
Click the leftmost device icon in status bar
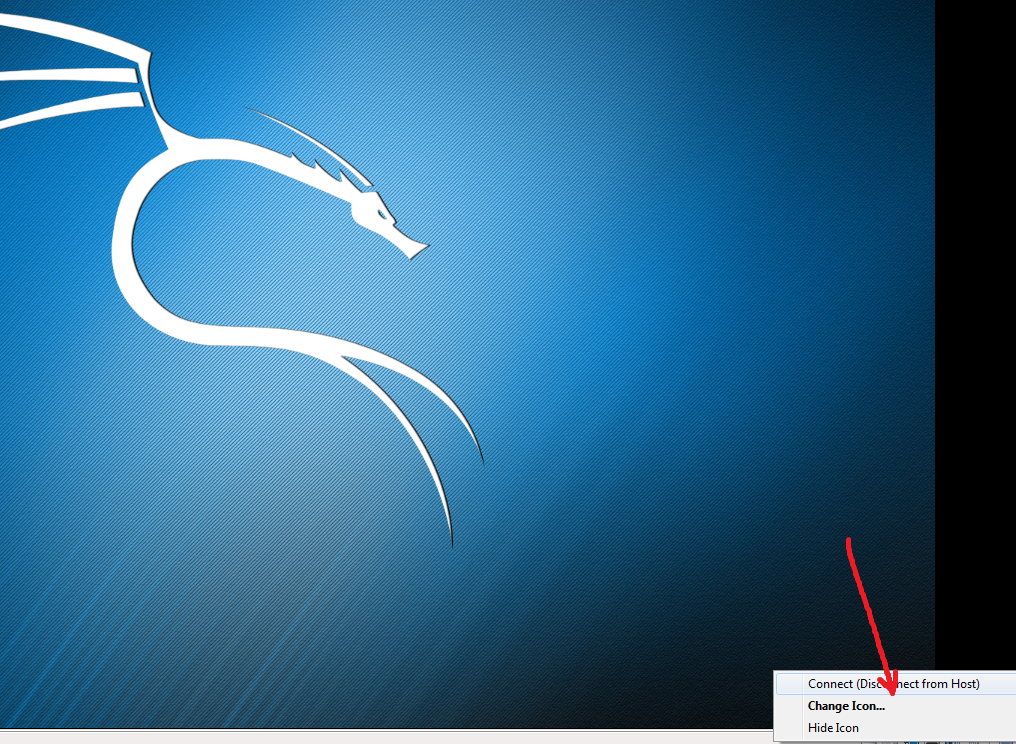click(x=868, y=742)
